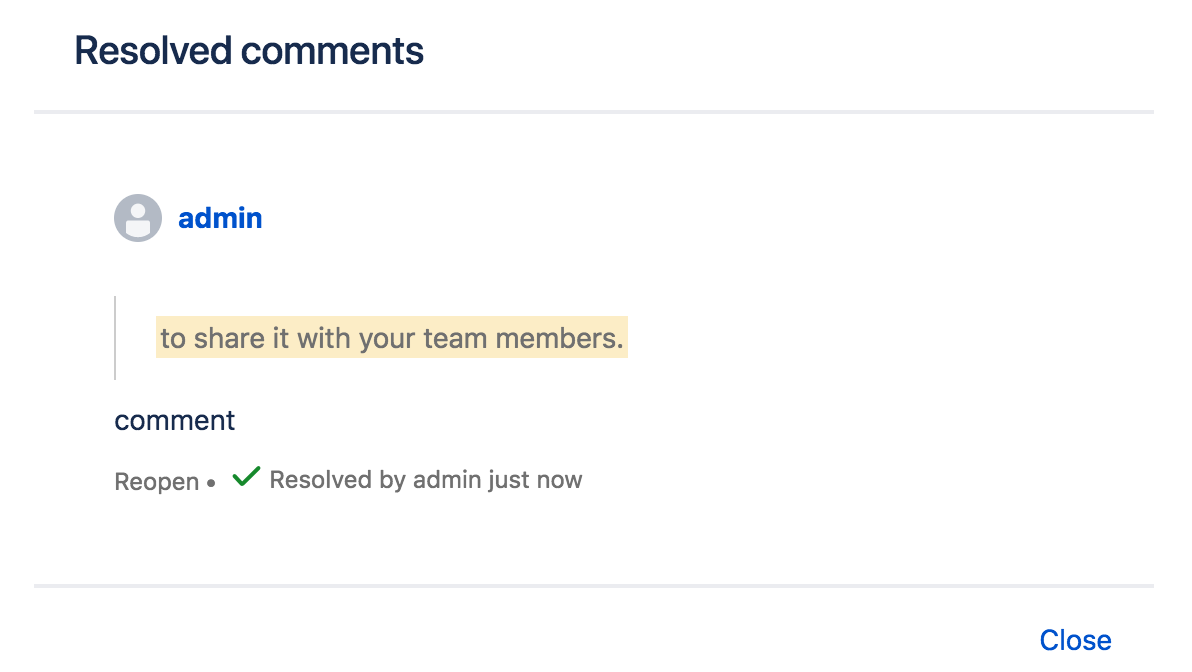The width and height of the screenshot is (1192, 672).
Task: Open the admin profile link
Action: coord(220,218)
